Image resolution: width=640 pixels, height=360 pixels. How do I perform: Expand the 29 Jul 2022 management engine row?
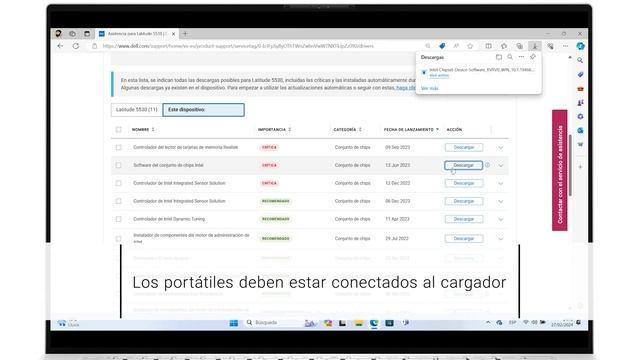click(x=501, y=239)
